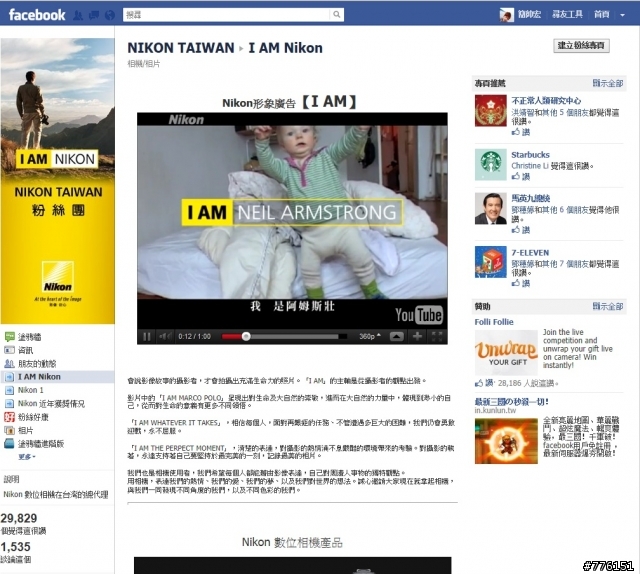Screen dimensions: 640x574
Task: Click NIKON TAIWAN breadcrumb title
Action: (x=181, y=48)
